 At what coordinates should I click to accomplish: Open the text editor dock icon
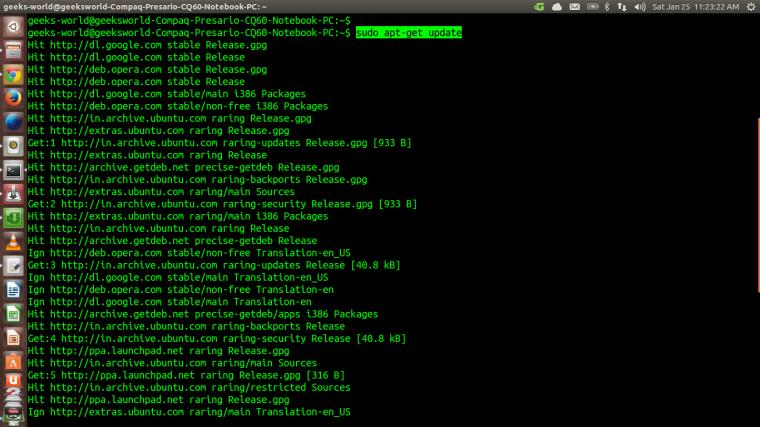[x=13, y=266]
